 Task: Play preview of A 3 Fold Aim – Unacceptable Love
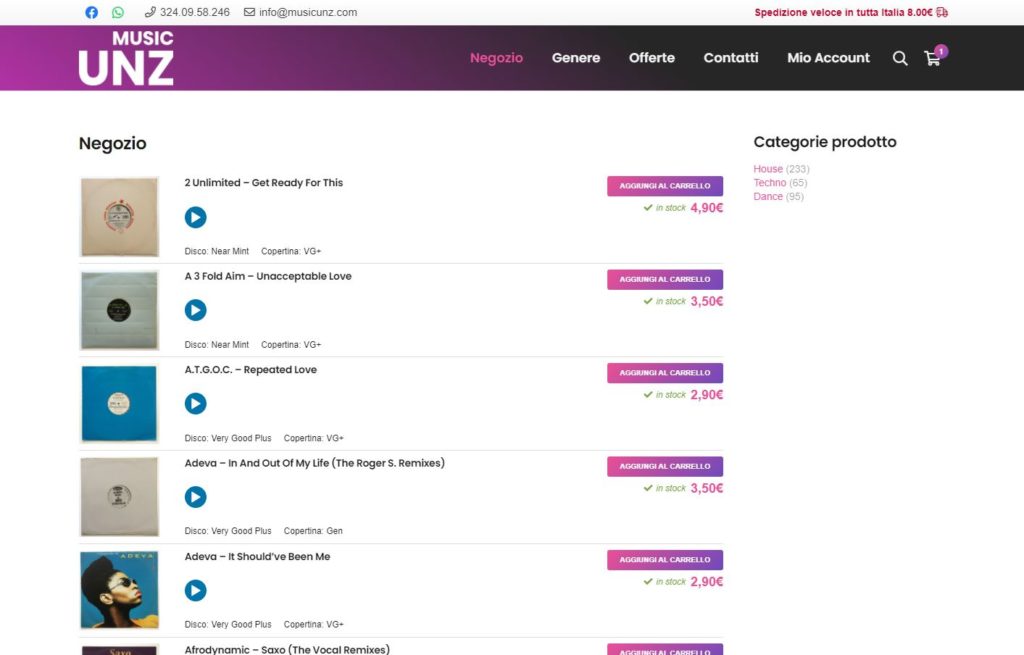[195, 310]
